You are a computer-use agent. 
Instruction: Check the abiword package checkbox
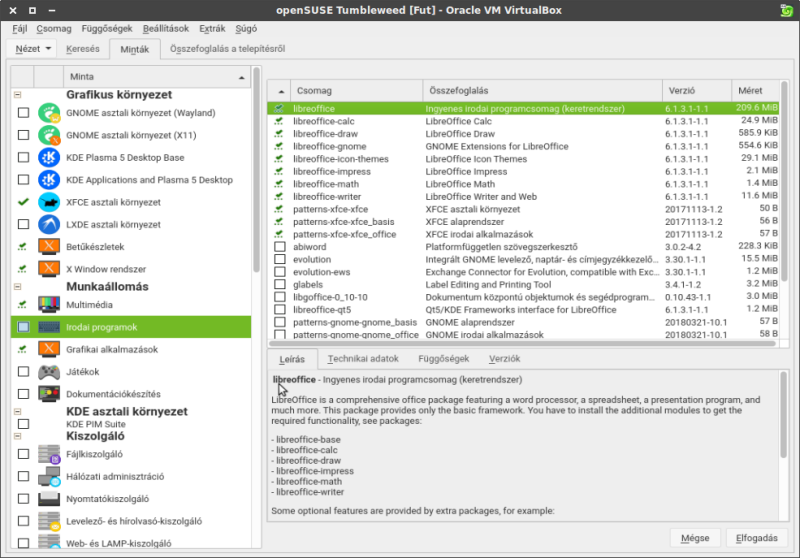coord(280,246)
